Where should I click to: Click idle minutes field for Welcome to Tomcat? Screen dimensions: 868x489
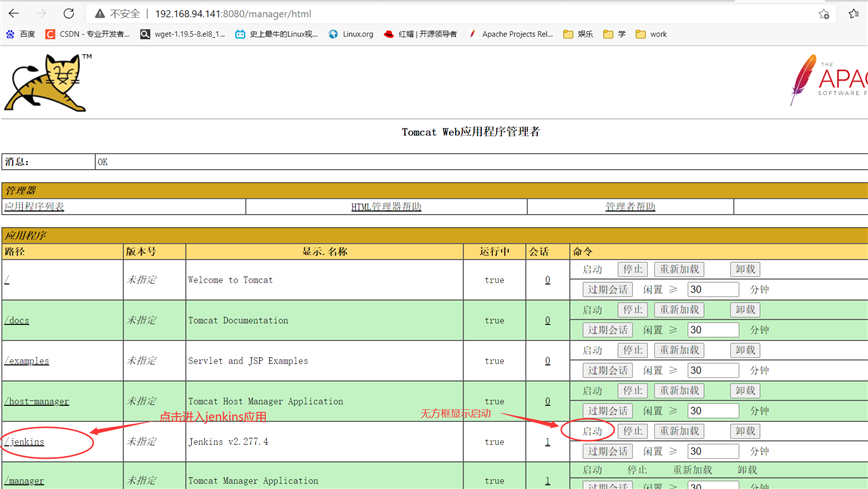click(x=713, y=289)
